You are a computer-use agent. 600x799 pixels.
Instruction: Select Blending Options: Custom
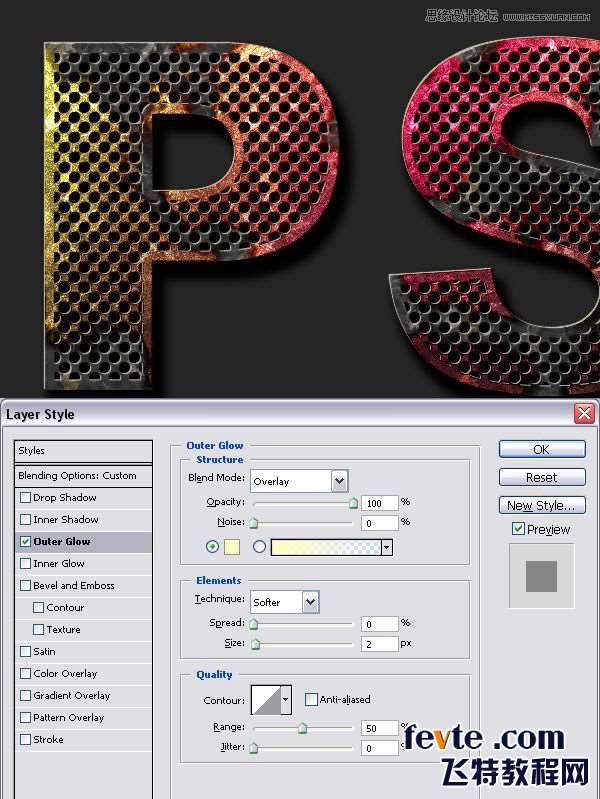84,475
